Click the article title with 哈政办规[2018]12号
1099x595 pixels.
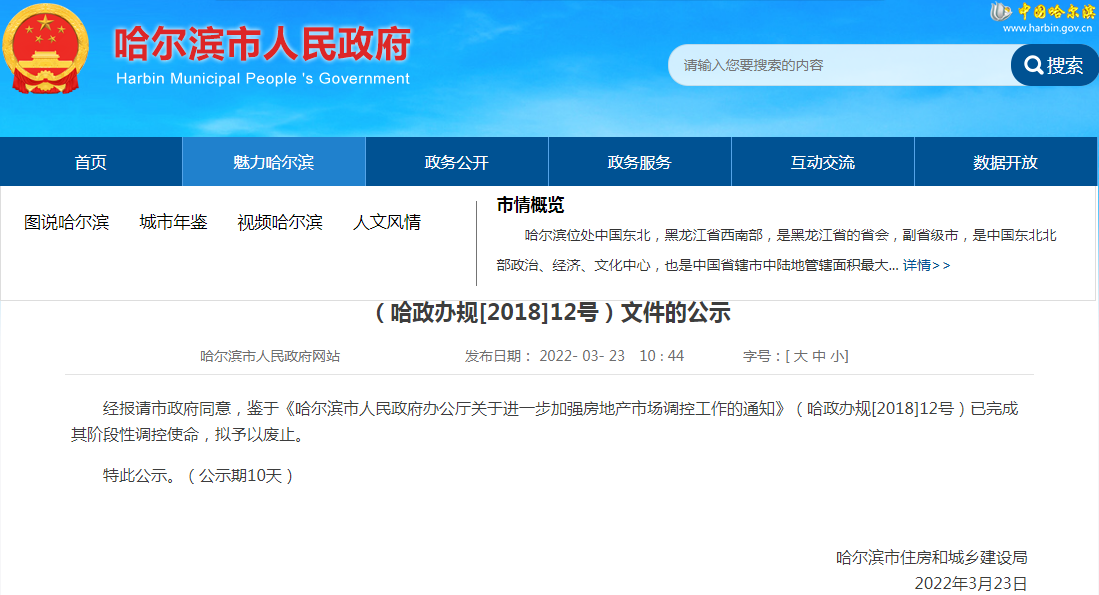pyautogui.click(x=552, y=312)
